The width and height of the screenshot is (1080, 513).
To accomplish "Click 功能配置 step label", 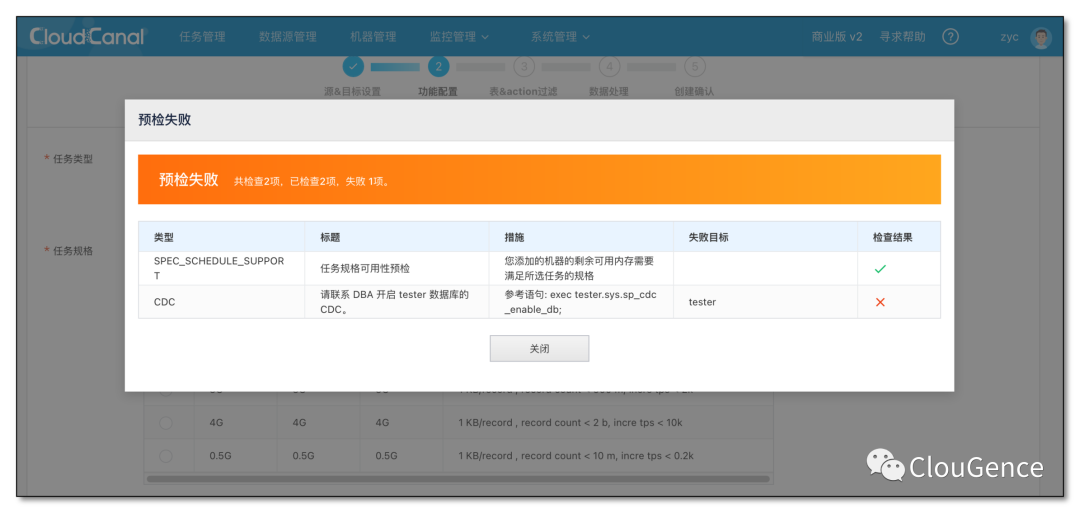I will coord(438,91).
